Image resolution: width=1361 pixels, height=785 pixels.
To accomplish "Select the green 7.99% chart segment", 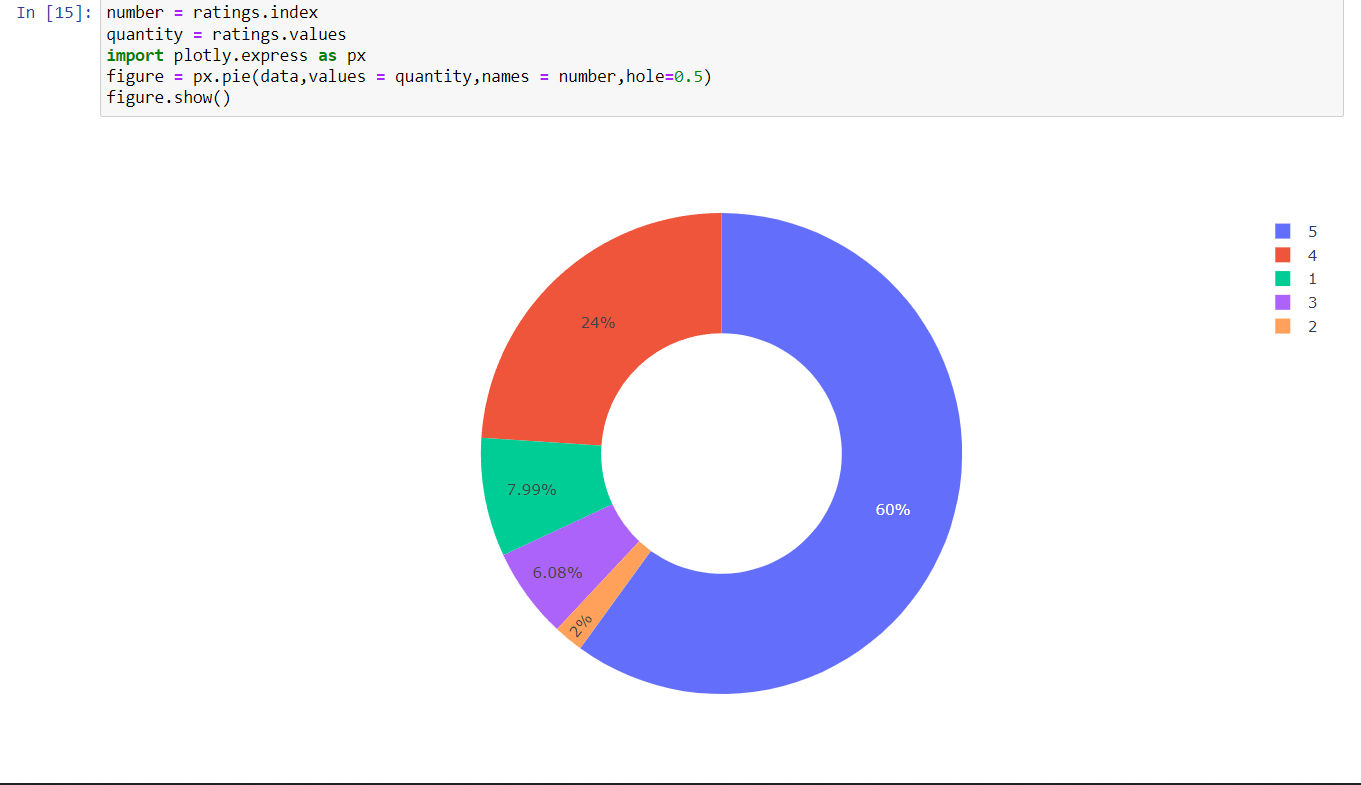I will (533, 489).
